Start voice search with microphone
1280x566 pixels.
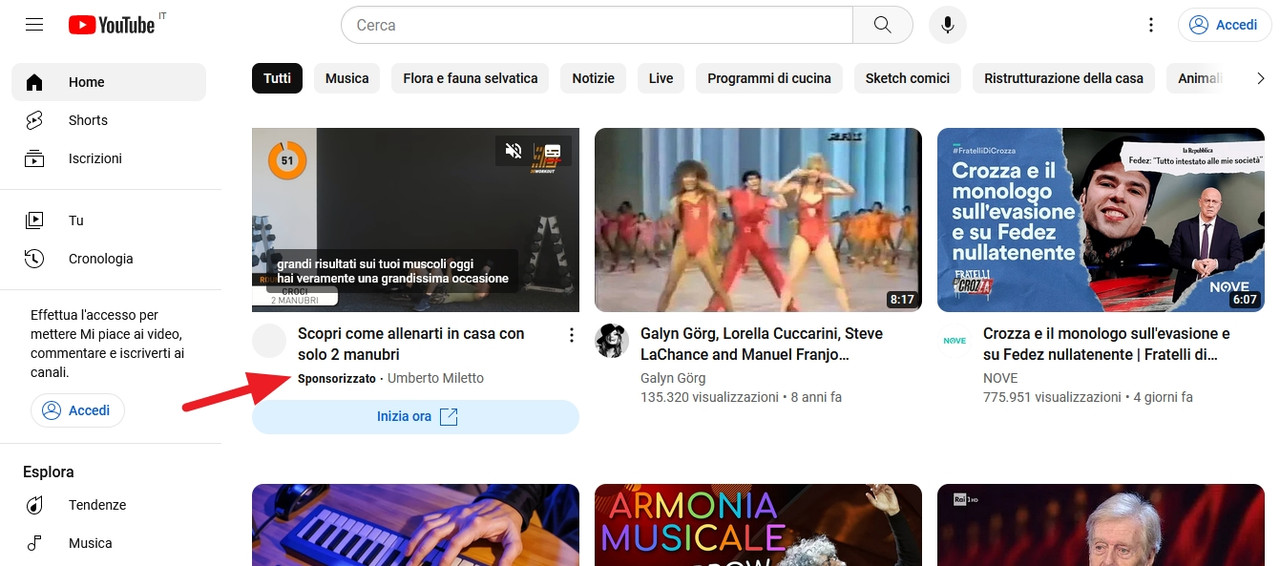948,25
